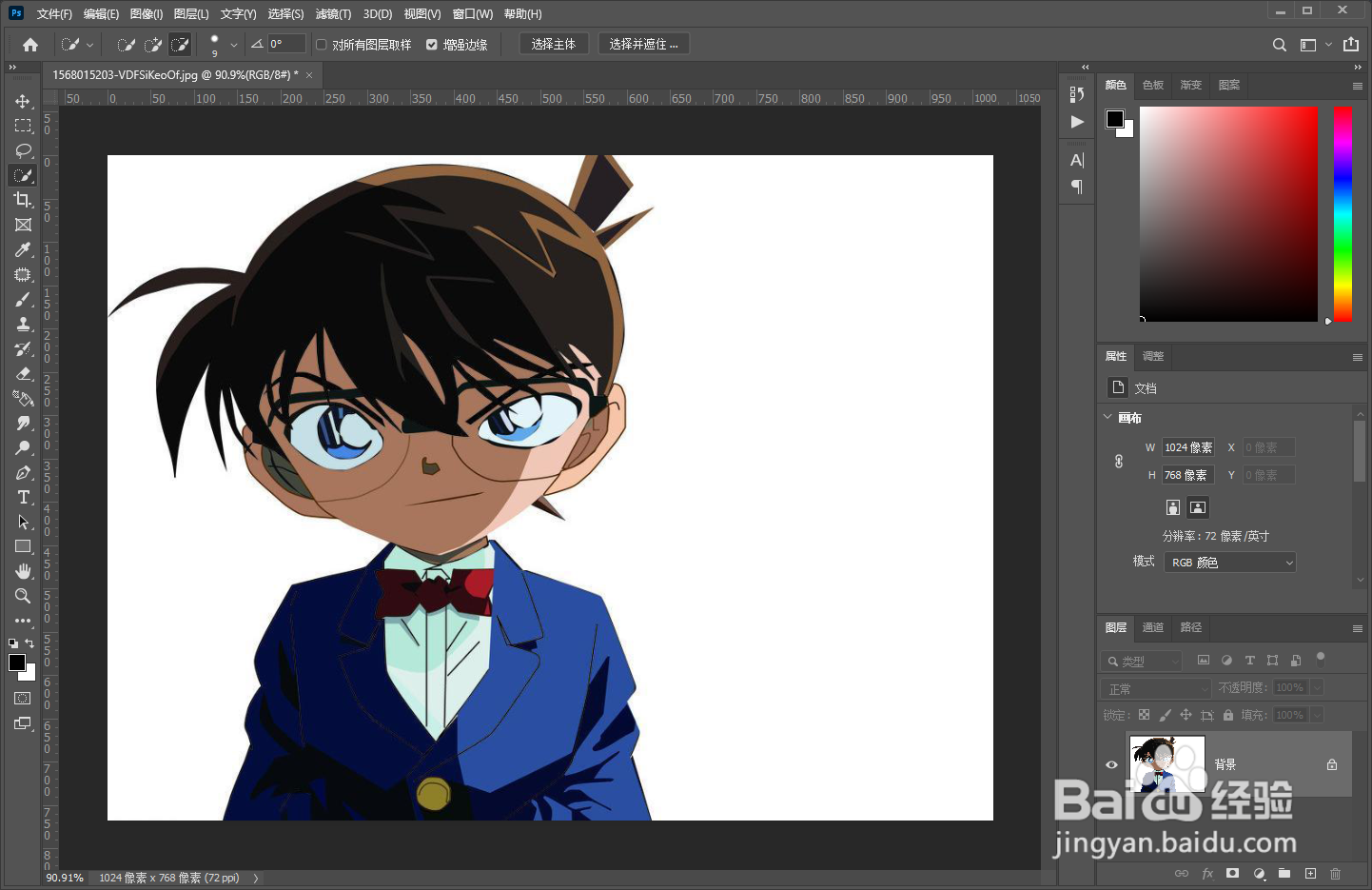Close the 1568015203 document tab
The width and height of the screenshot is (1372, 890).
coord(309,75)
